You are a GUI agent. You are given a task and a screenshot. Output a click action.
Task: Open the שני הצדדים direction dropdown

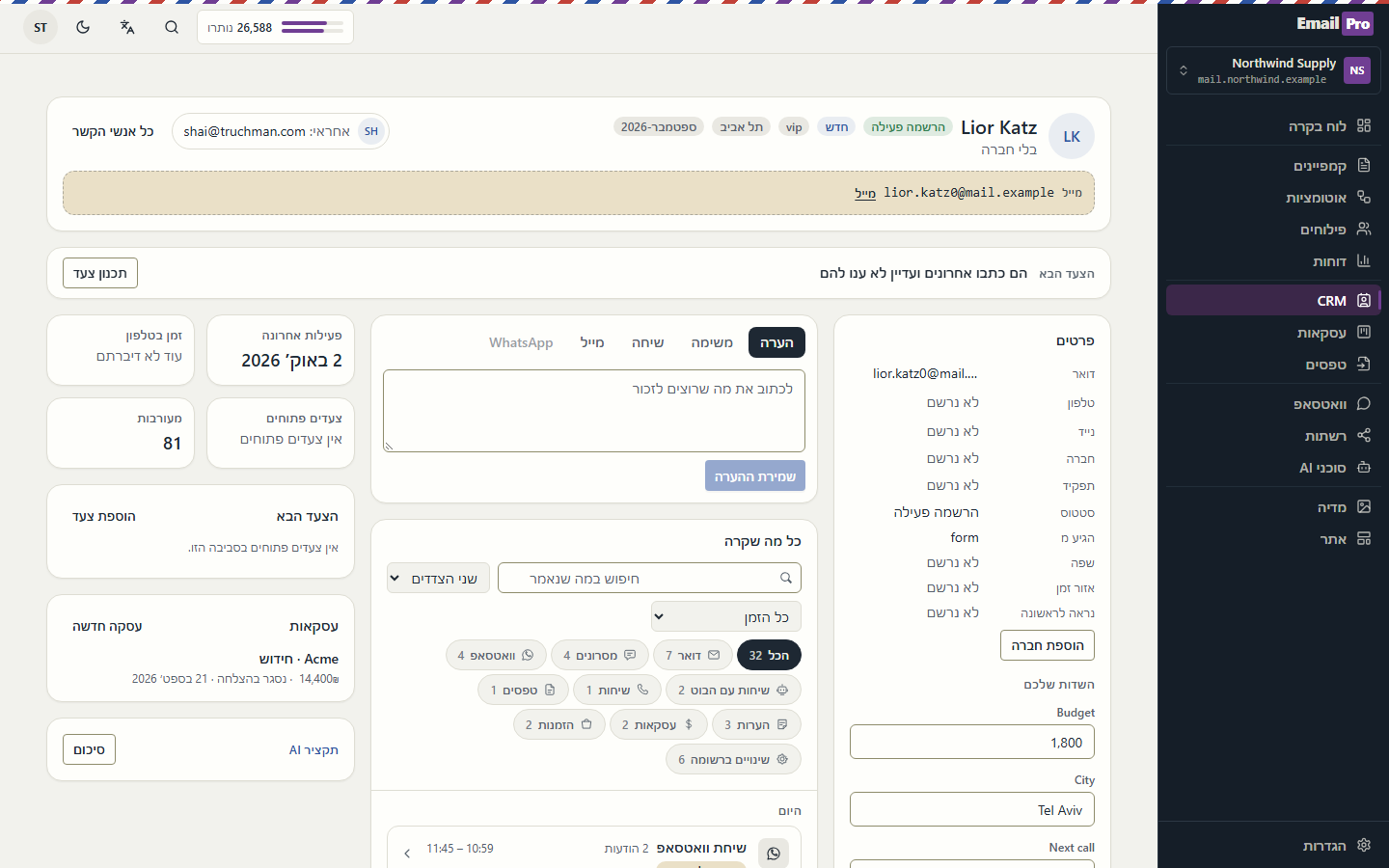(439, 579)
